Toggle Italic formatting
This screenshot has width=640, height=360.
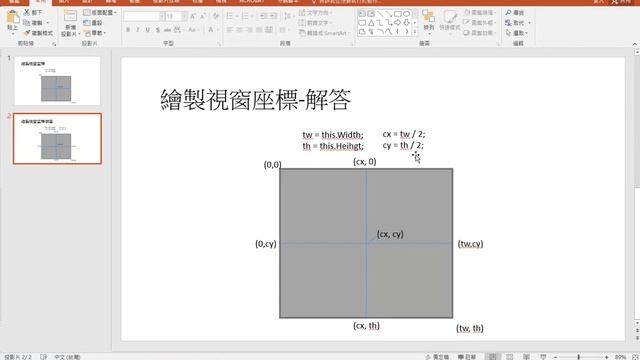[138, 30]
